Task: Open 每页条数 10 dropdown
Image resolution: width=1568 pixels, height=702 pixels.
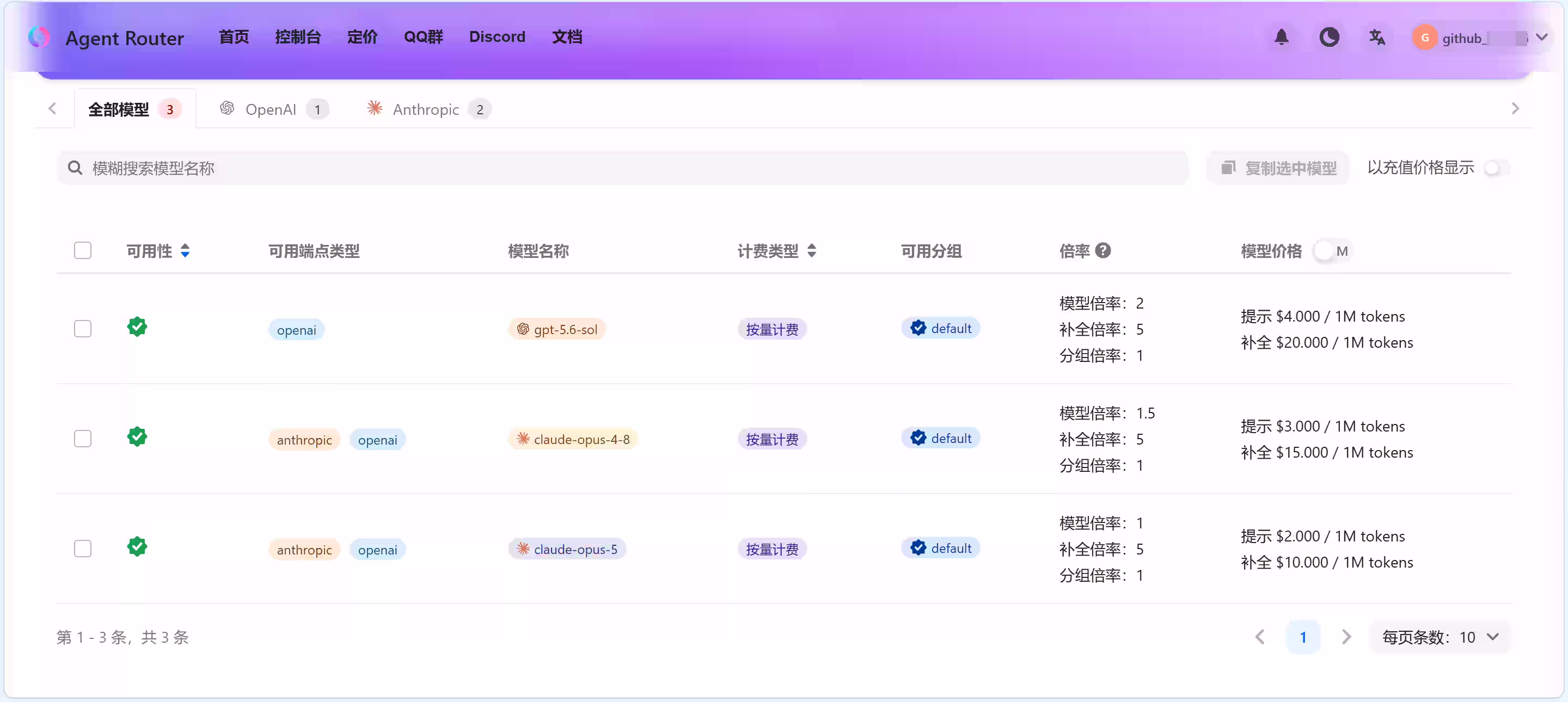Action: point(1440,637)
